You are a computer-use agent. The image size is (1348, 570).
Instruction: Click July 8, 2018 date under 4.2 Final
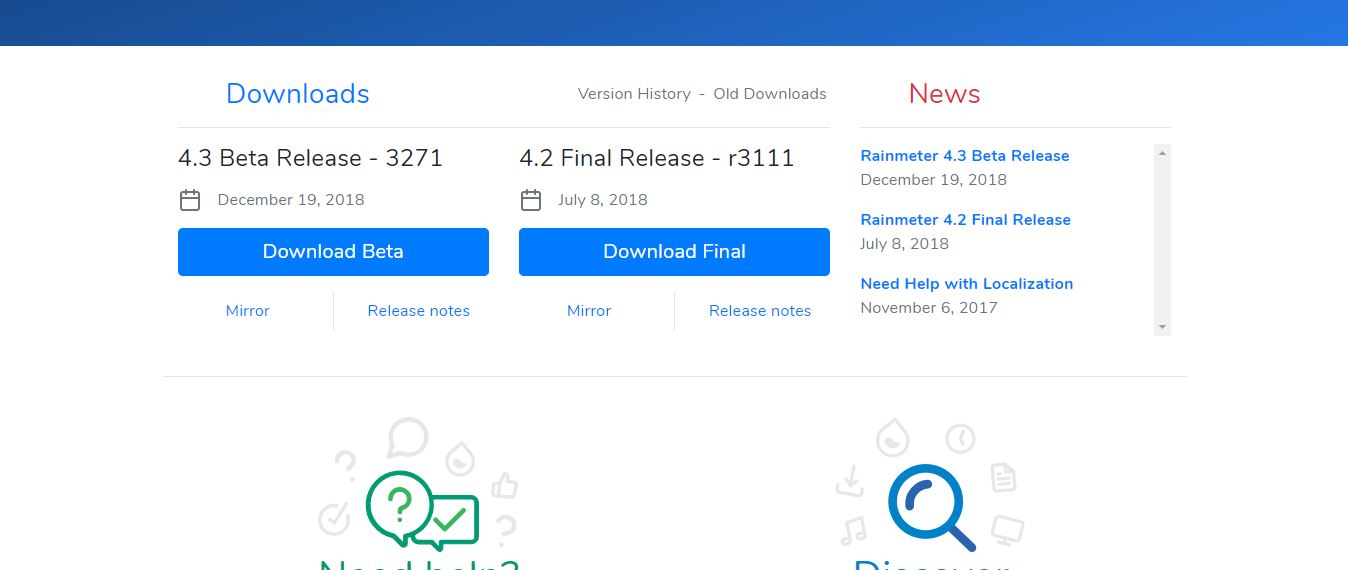[603, 200]
